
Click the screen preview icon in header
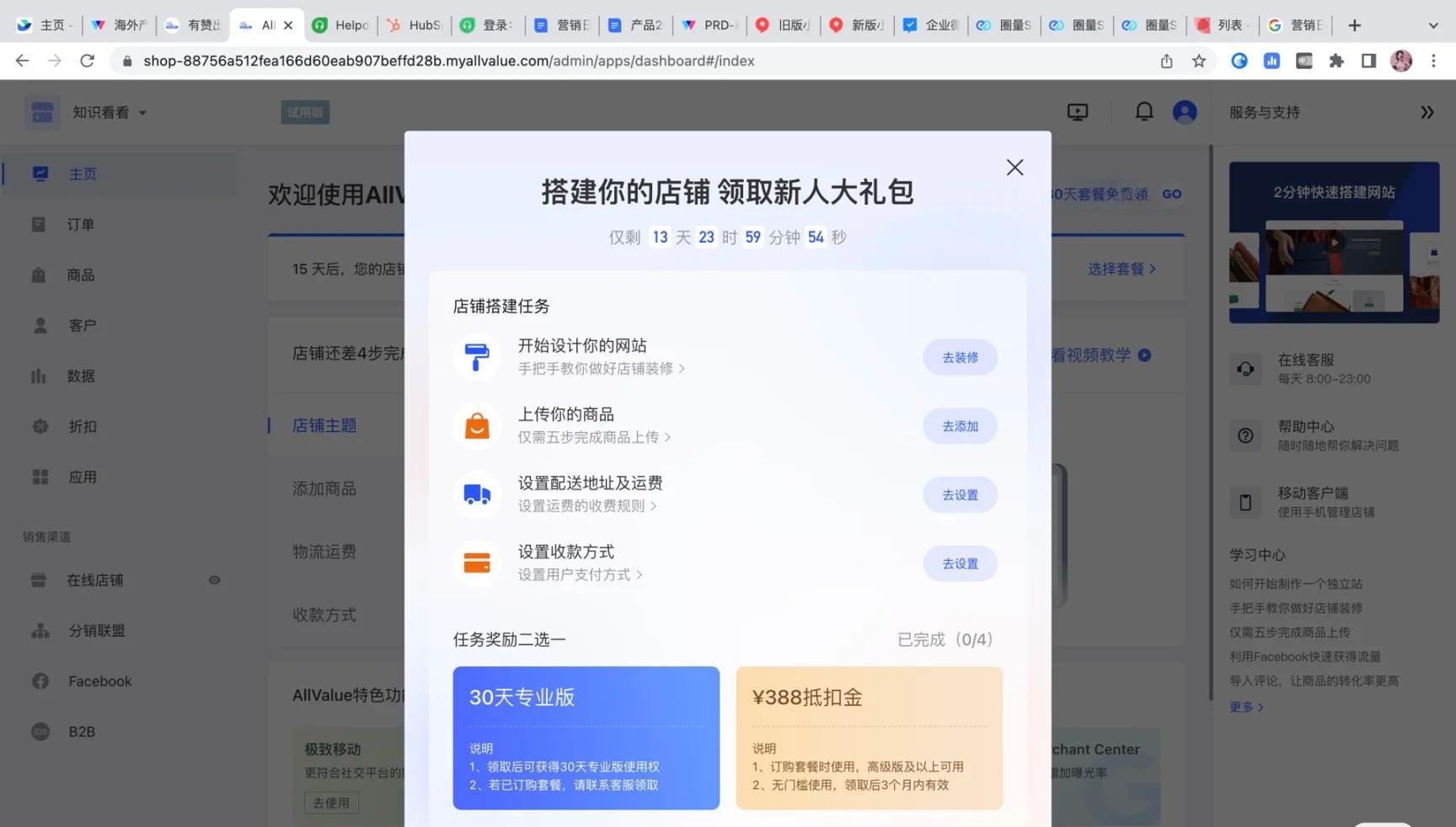pyautogui.click(x=1077, y=112)
